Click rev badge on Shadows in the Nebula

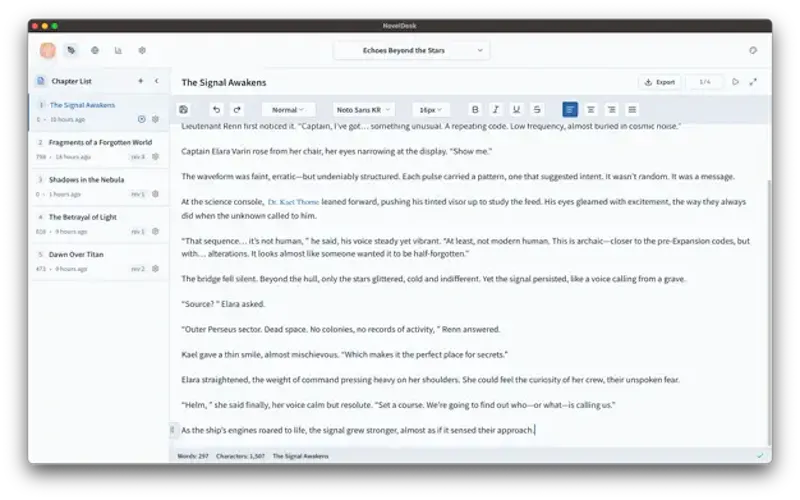click(x=138, y=194)
